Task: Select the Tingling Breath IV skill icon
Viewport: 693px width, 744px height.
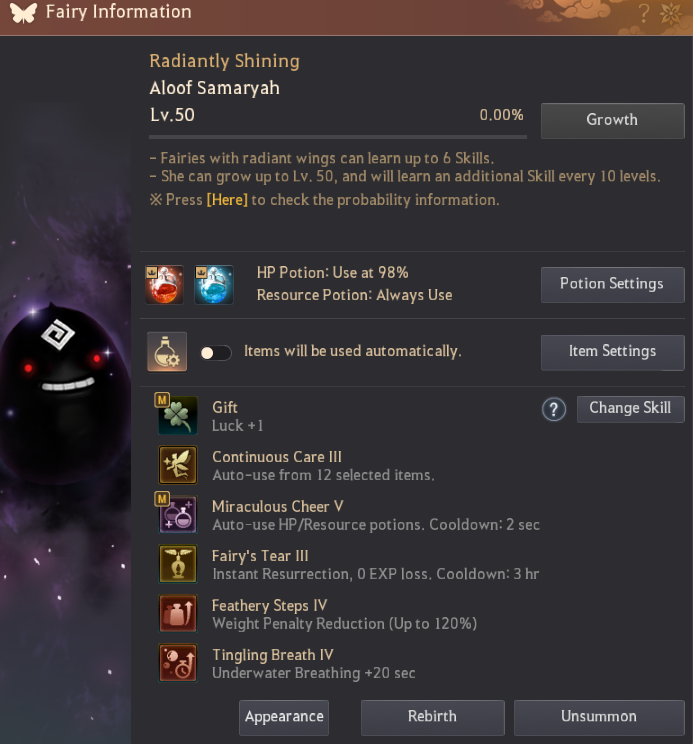Action: [177, 662]
